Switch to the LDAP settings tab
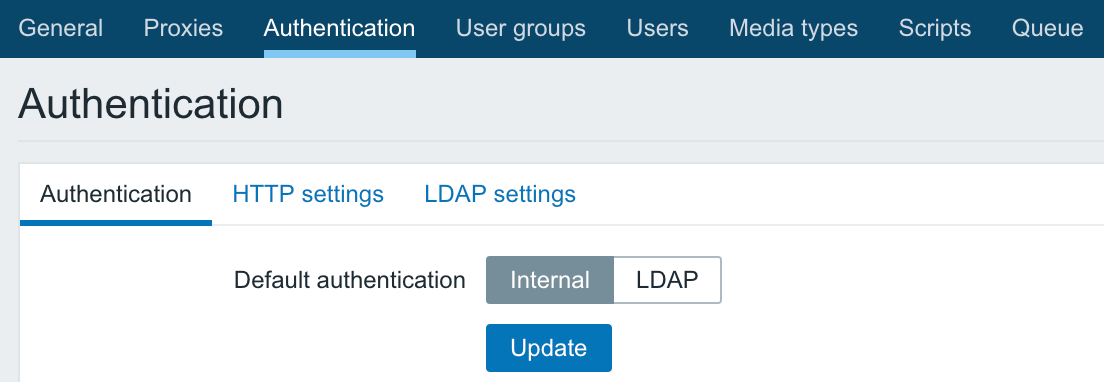 point(500,194)
